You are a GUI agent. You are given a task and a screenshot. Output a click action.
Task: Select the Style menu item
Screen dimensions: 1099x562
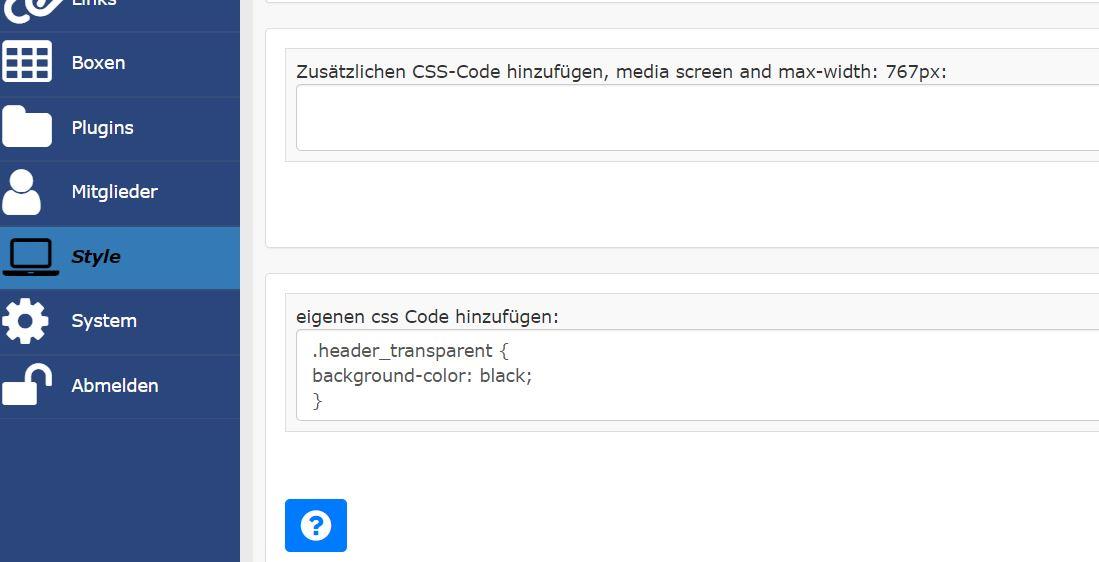(x=96, y=257)
